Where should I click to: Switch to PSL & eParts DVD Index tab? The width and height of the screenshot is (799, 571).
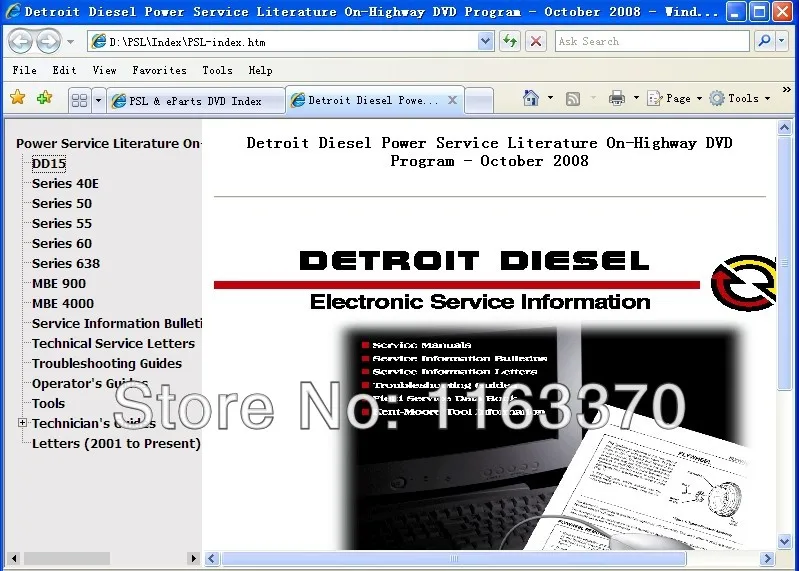[196, 101]
